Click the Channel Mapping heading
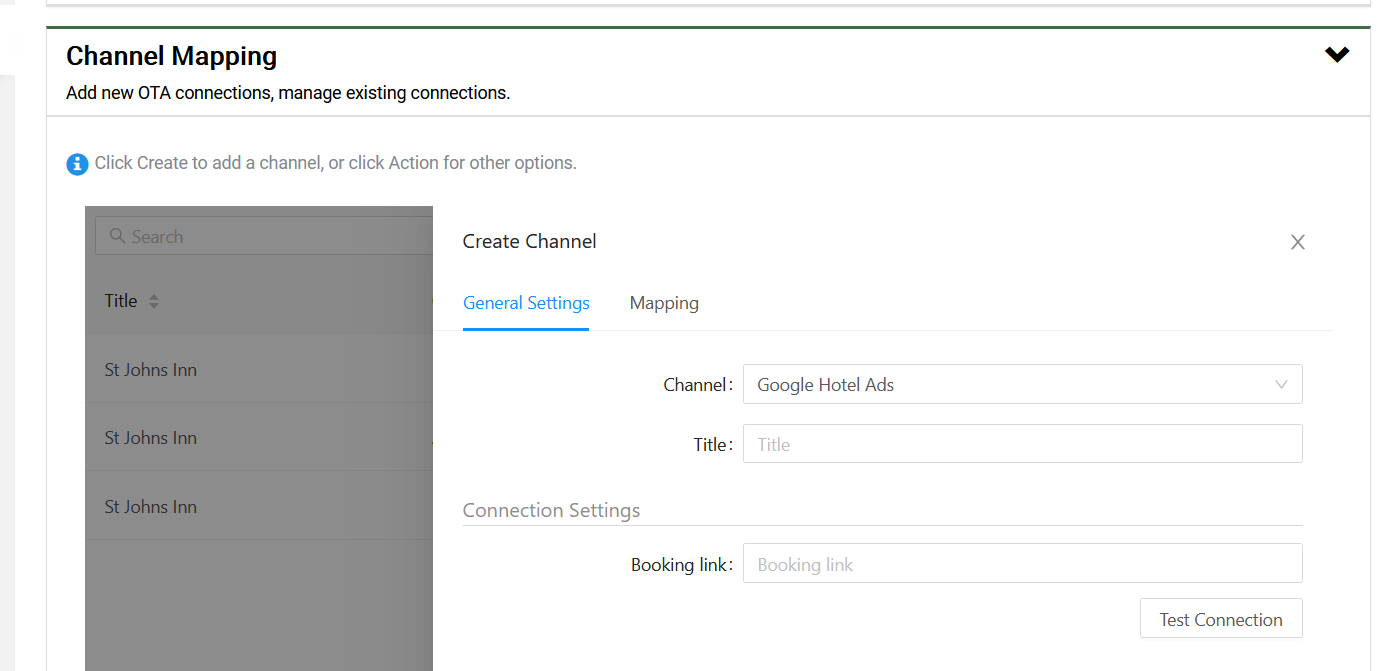 171,56
